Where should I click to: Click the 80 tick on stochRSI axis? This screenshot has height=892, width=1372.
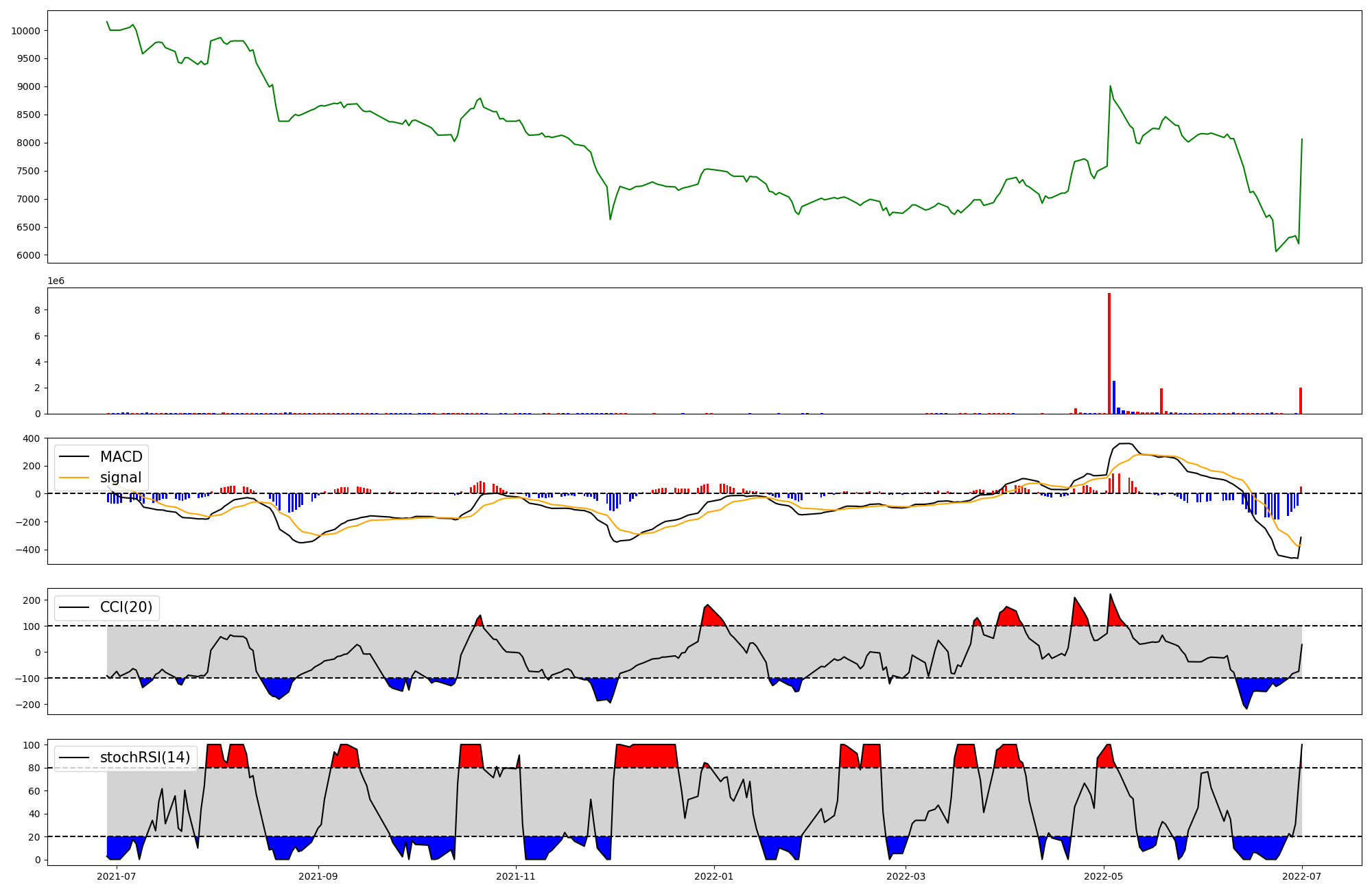pos(34,768)
